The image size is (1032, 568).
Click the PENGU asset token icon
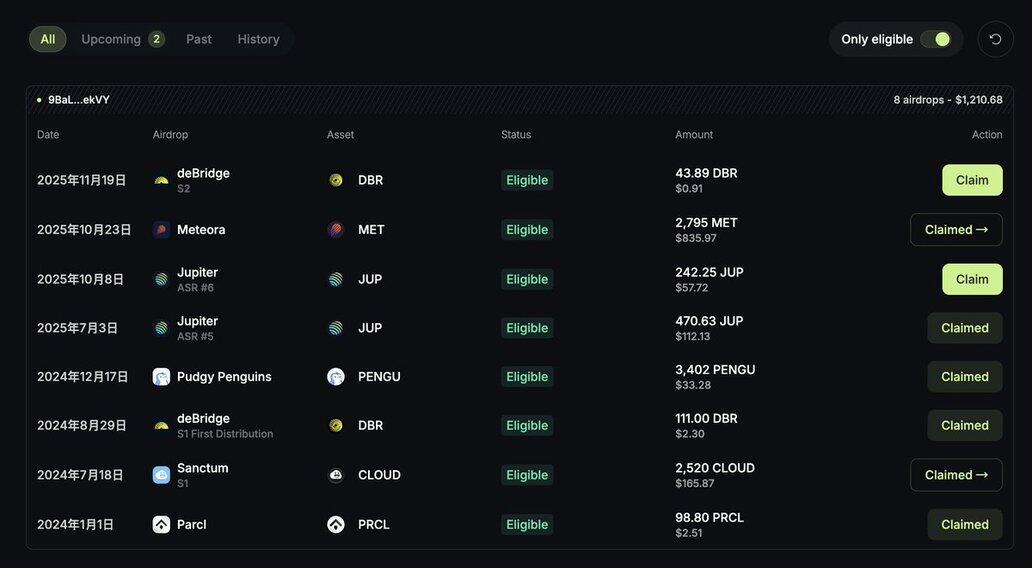coord(336,377)
